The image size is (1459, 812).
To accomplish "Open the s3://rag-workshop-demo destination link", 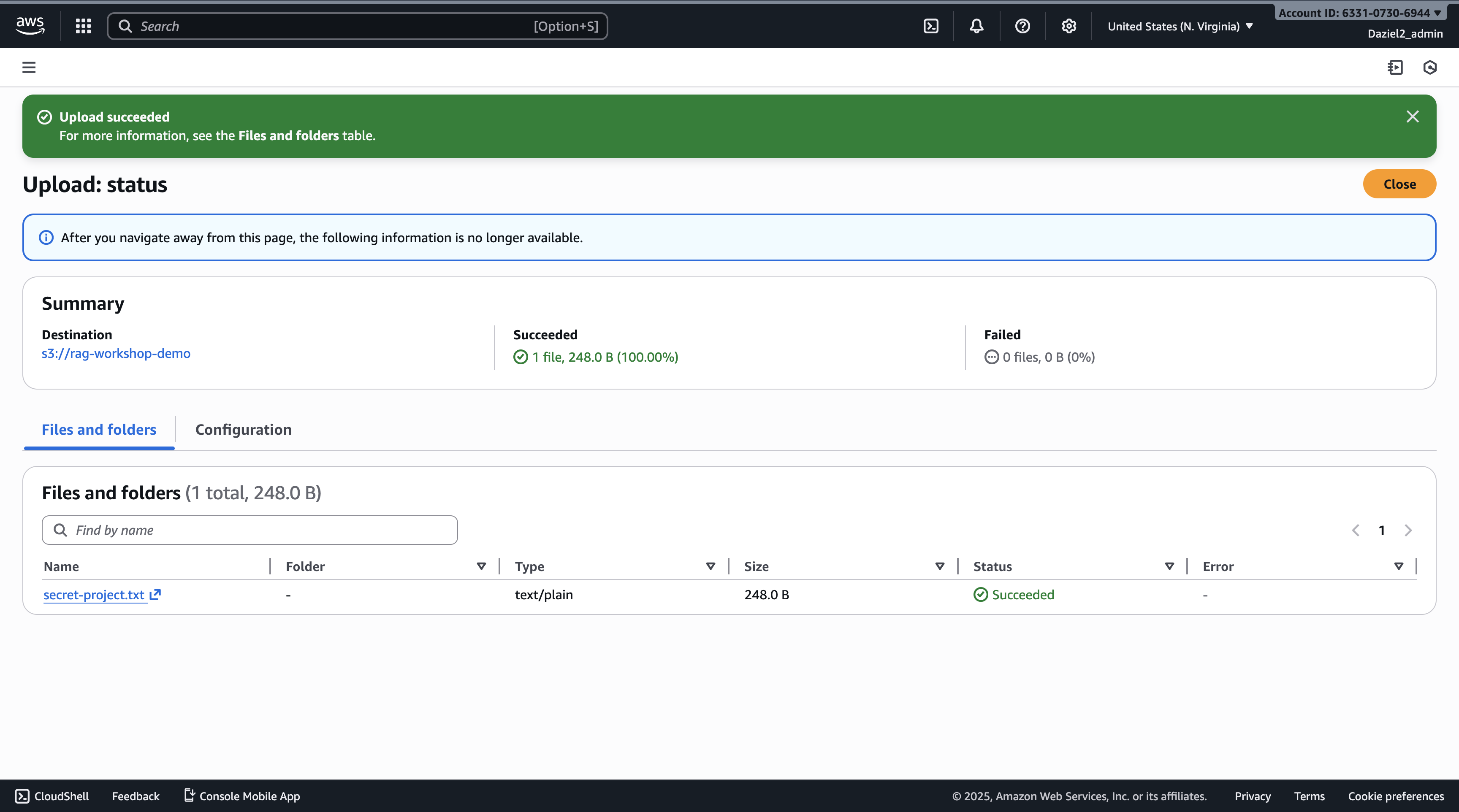I will pyautogui.click(x=116, y=353).
